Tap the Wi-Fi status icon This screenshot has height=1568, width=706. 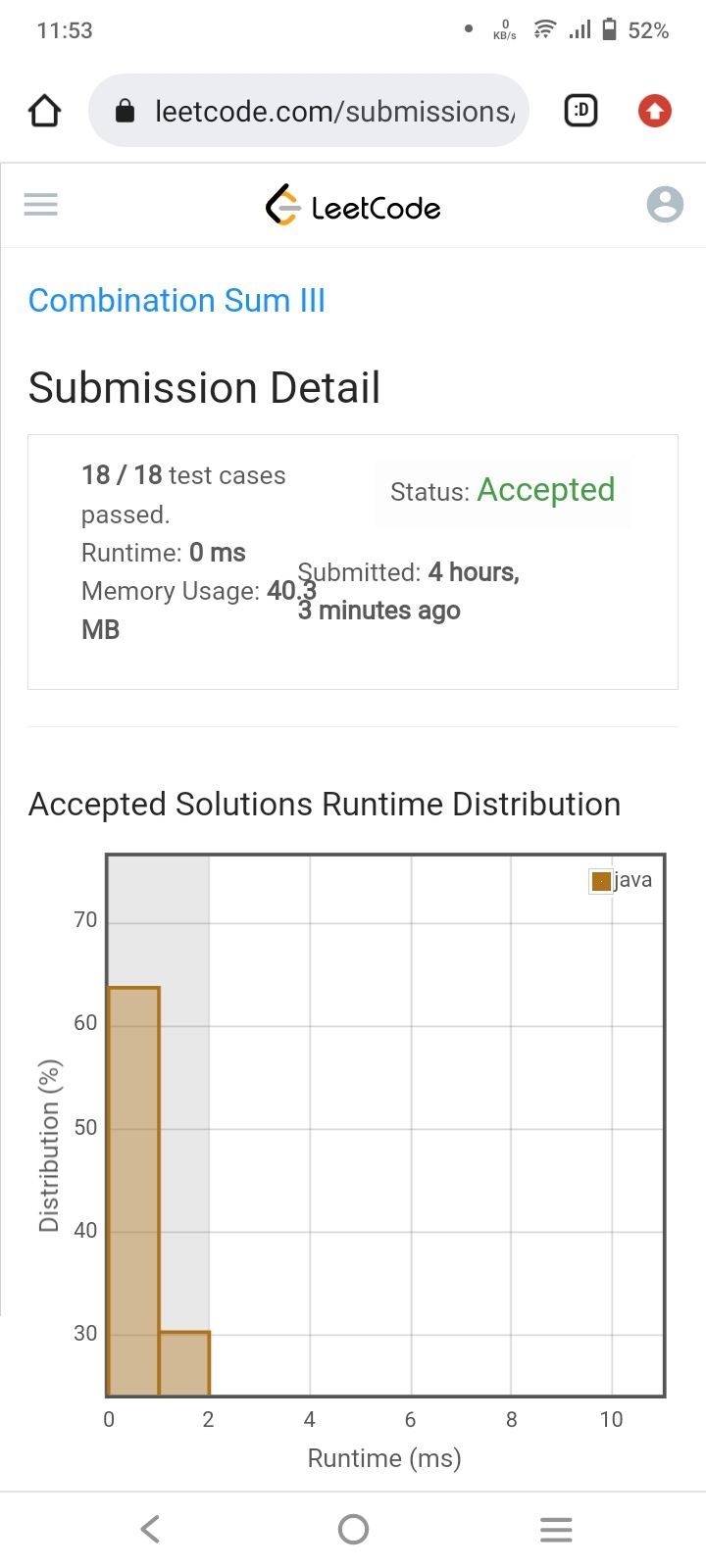point(544,30)
